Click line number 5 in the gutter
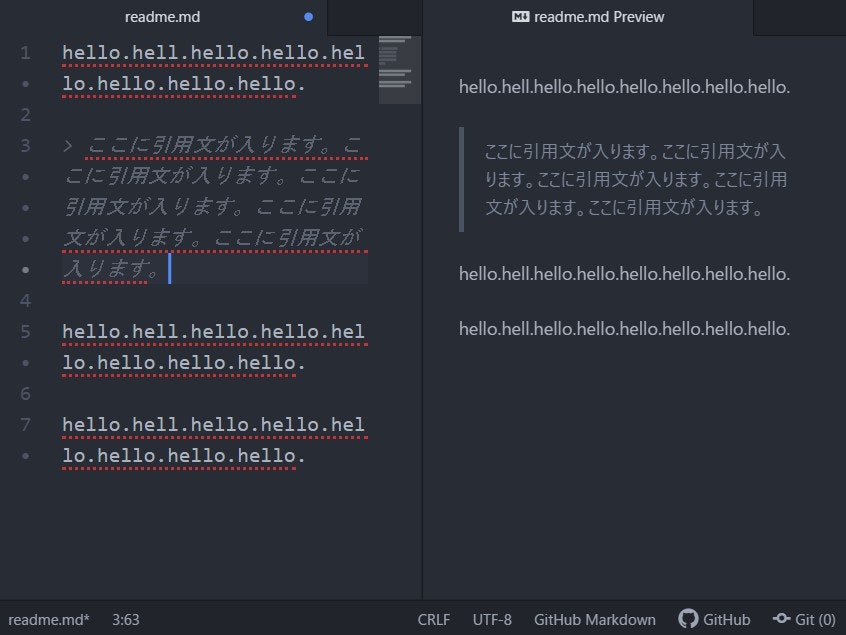This screenshot has height=635, width=846. (25, 331)
